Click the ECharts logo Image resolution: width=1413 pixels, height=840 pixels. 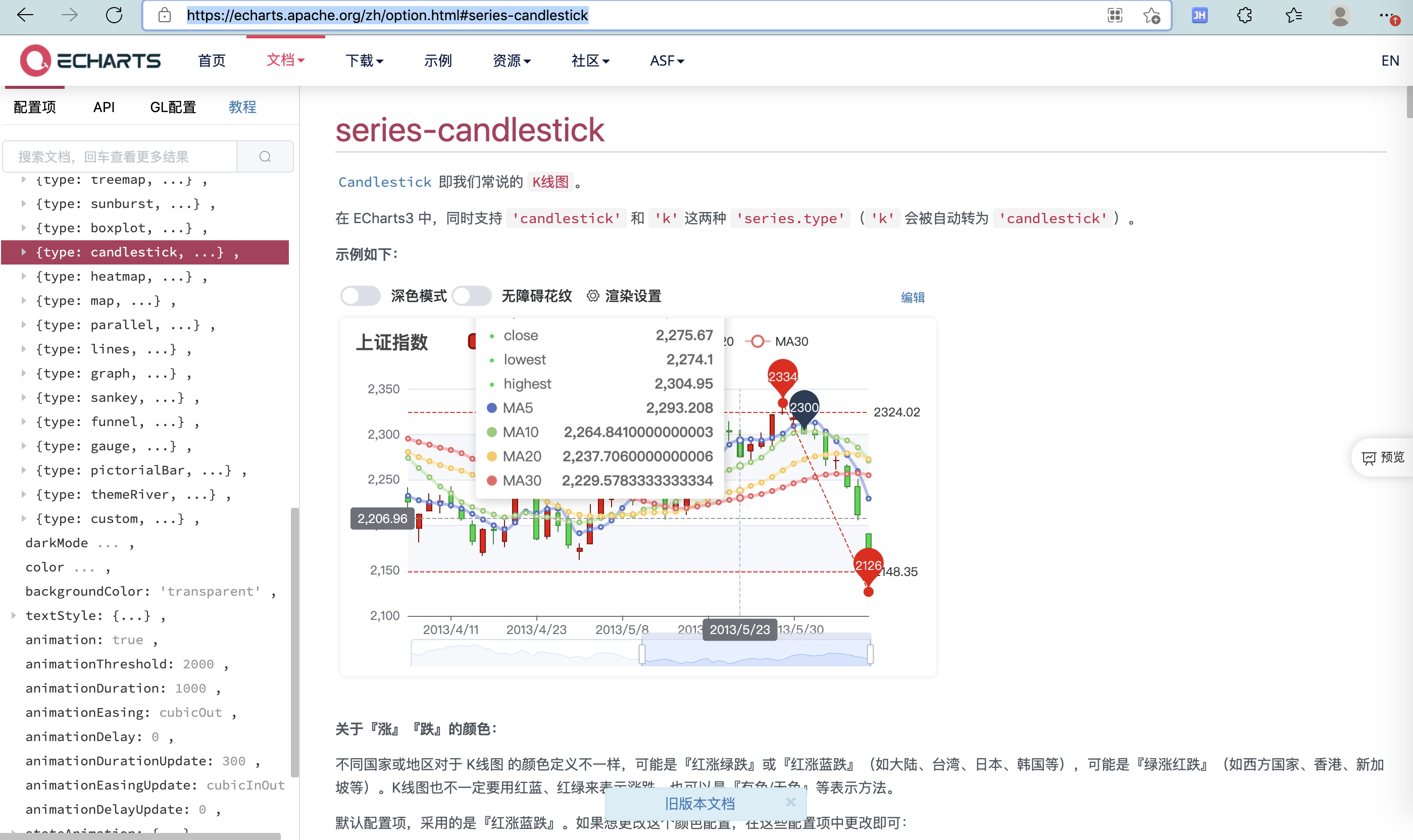(x=90, y=60)
